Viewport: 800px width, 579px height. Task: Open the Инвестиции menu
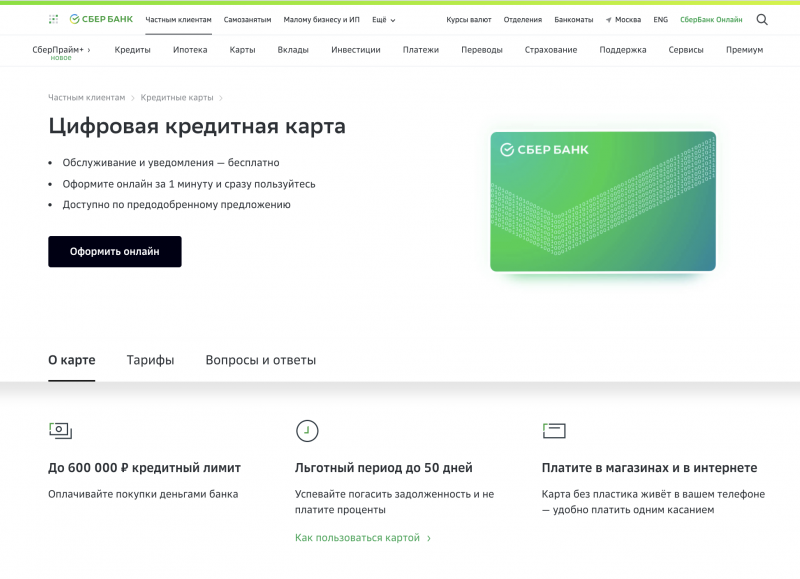(x=356, y=50)
